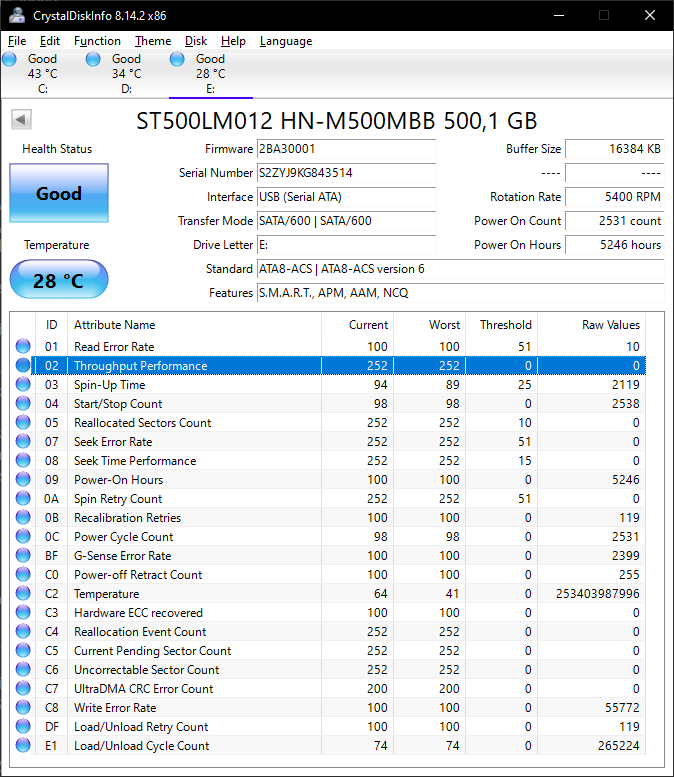The height and width of the screenshot is (777, 674).
Task: Click the previous disk arrow button
Action: (x=21, y=119)
